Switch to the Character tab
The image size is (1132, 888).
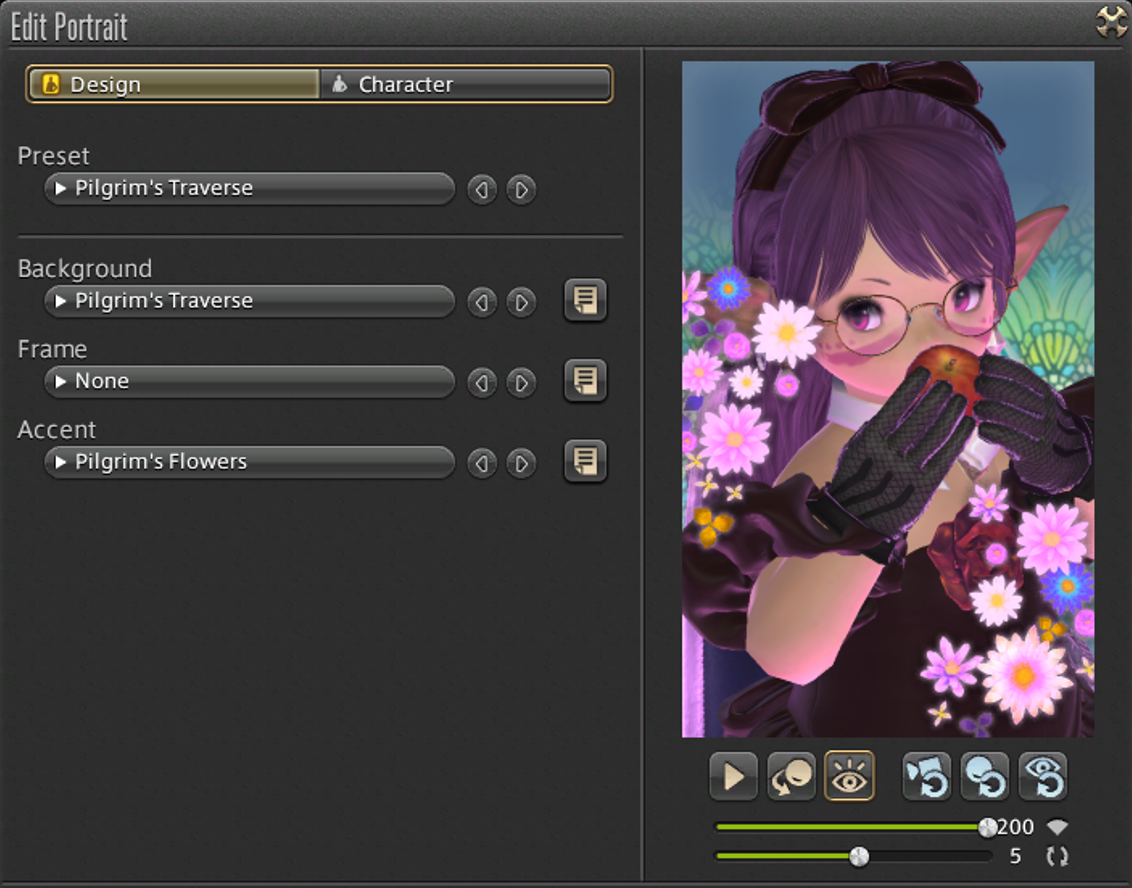point(465,84)
